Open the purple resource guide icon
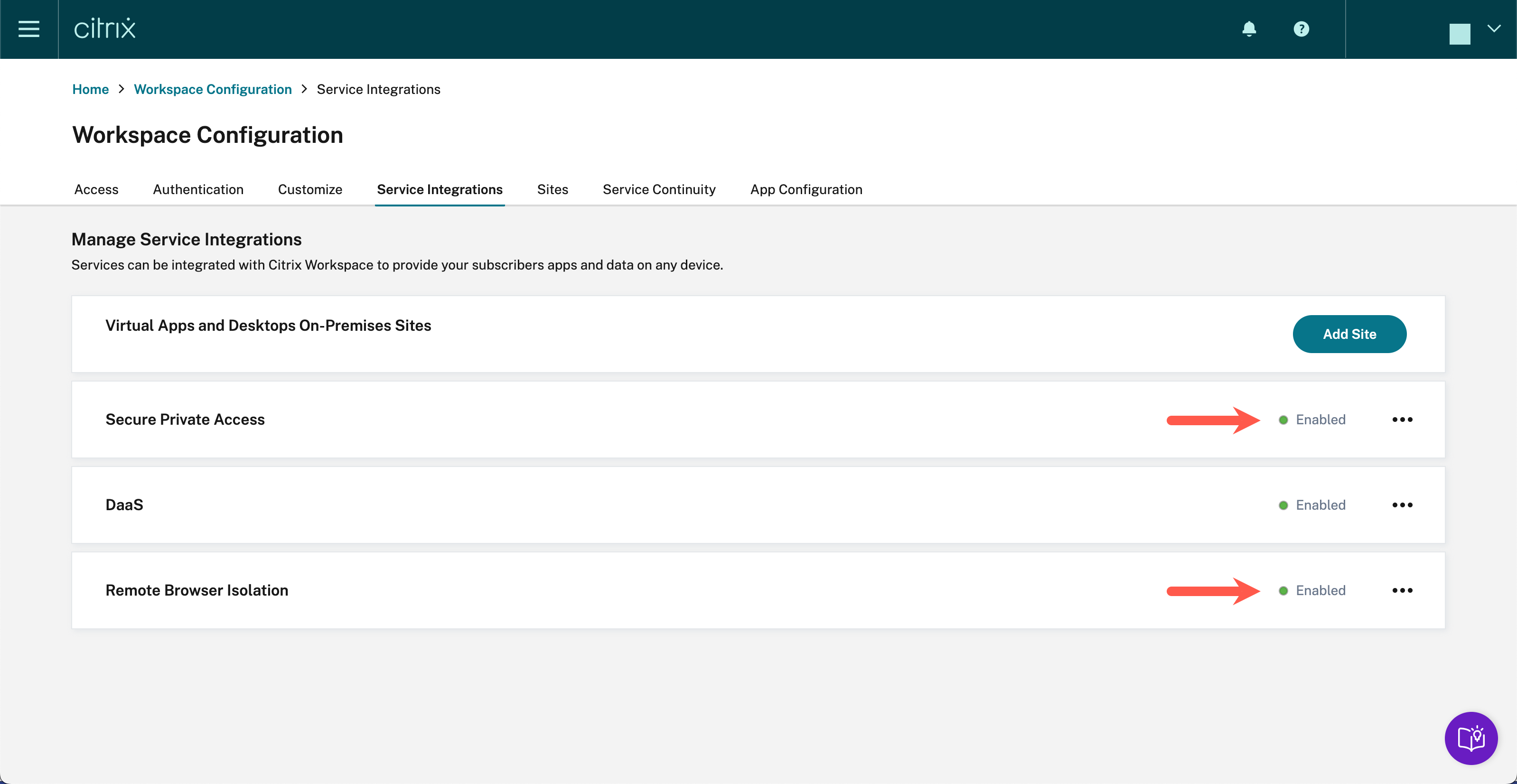The width and height of the screenshot is (1517, 784). click(1470, 738)
